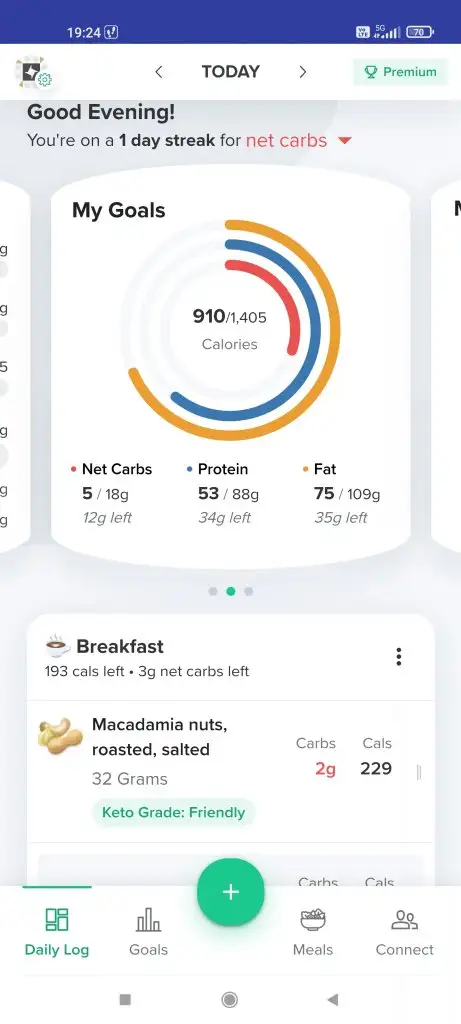Screen dimensions: 461x1024
Task: Select the Daily Log tab
Action: pyautogui.click(x=57, y=931)
